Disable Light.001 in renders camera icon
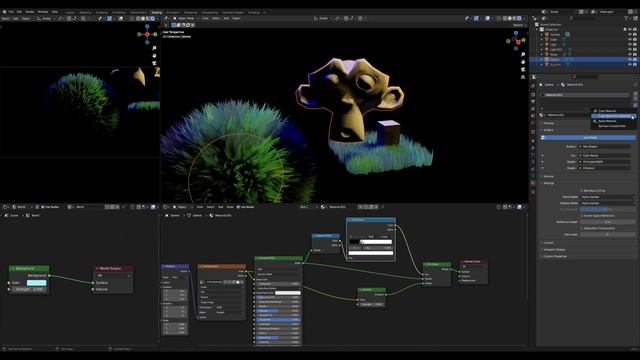The height and width of the screenshot is (360, 640). click(x=635, y=49)
